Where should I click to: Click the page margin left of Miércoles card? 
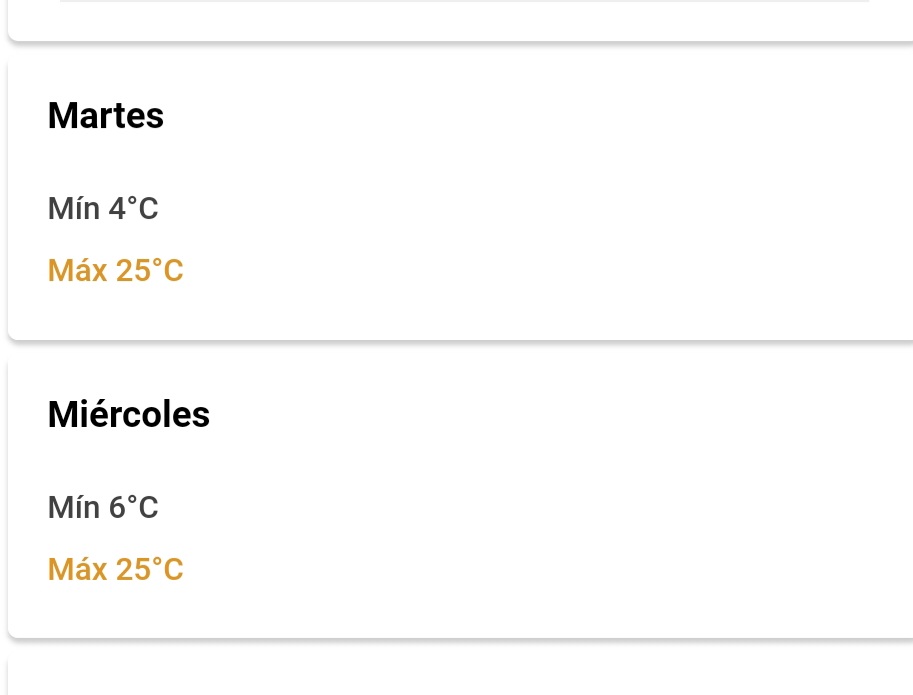3,500
